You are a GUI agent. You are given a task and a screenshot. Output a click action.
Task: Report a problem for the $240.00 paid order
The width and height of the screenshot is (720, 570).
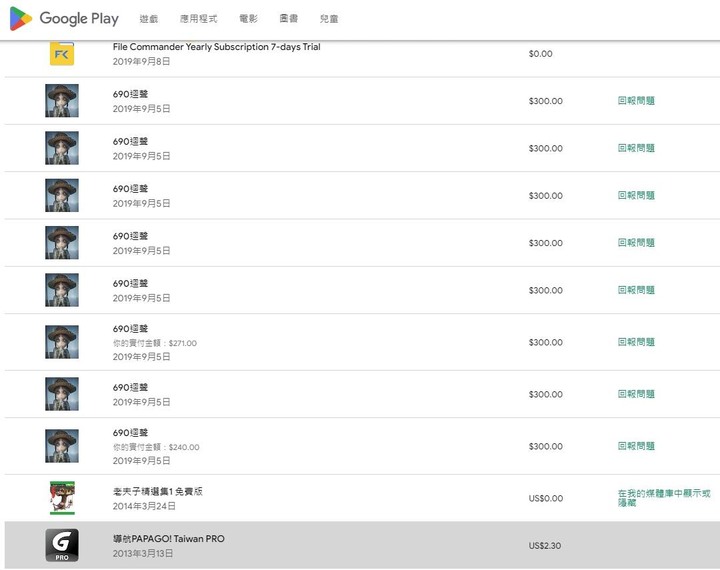tap(636, 446)
